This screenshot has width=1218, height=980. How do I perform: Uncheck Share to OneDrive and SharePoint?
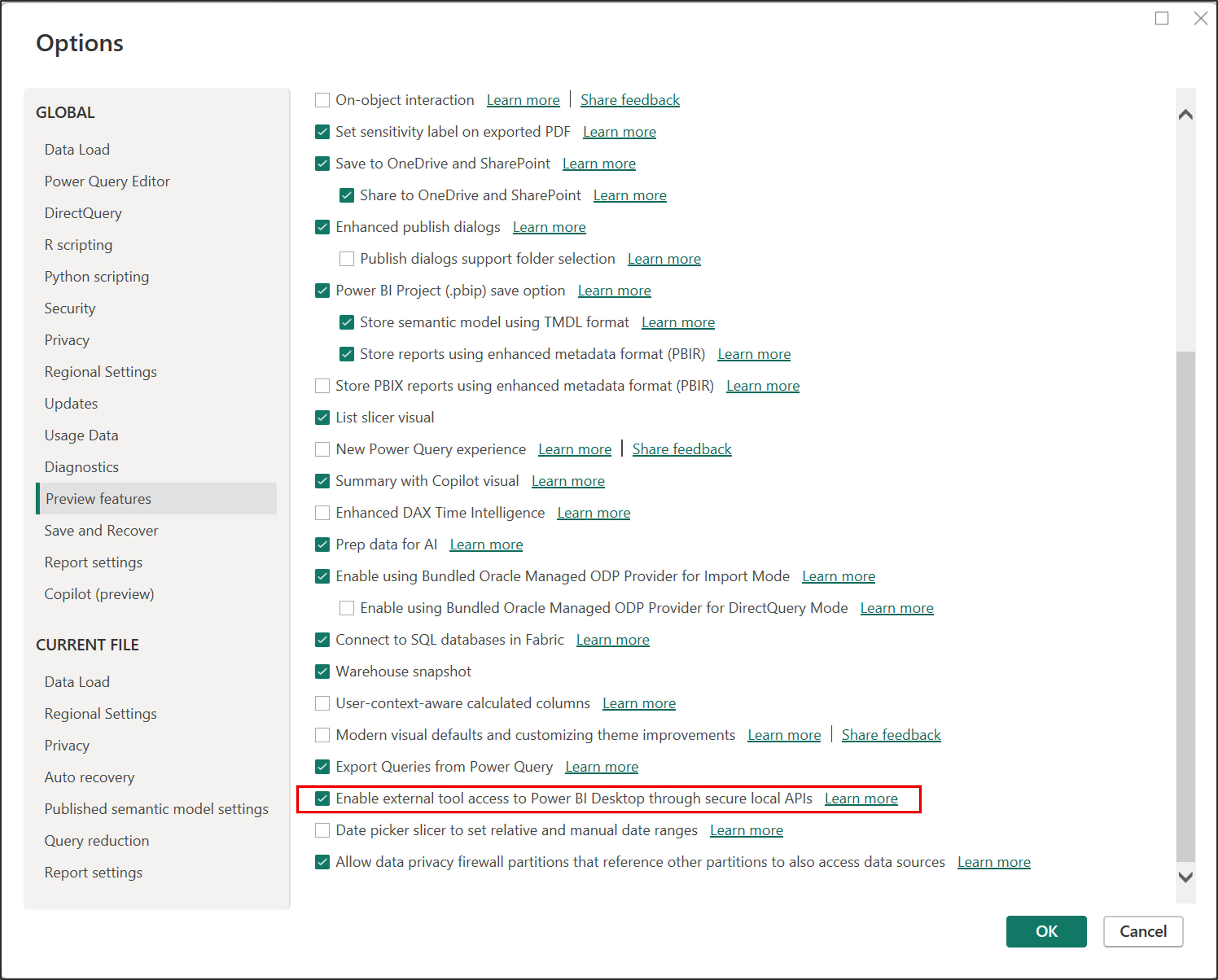click(x=347, y=195)
